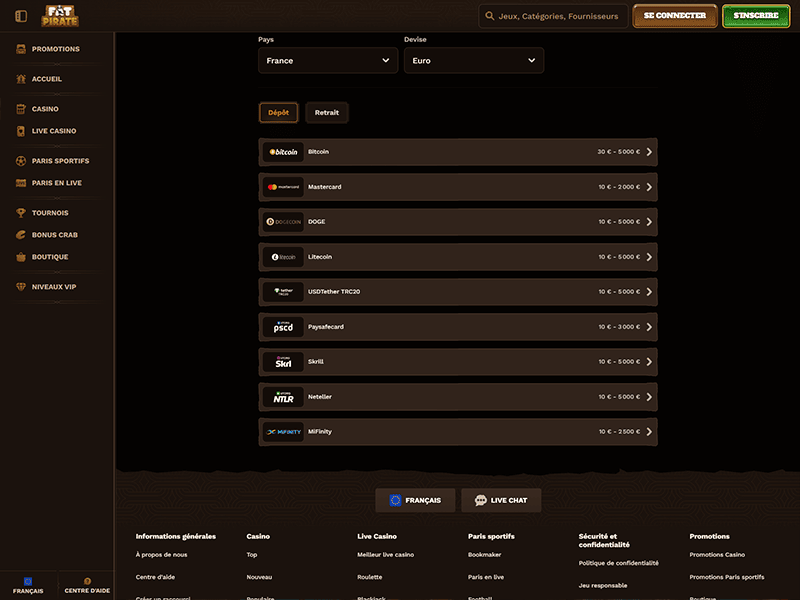Open the Centre d'aide sidebar button
Viewport: 800px width, 600px height.
click(87, 585)
